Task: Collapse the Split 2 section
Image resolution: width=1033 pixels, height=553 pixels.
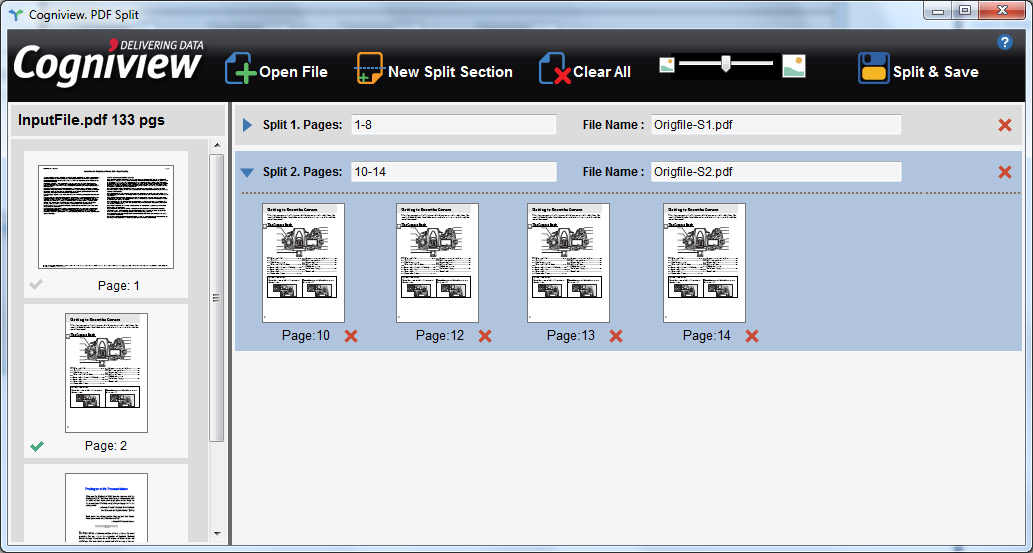Action: coord(247,173)
